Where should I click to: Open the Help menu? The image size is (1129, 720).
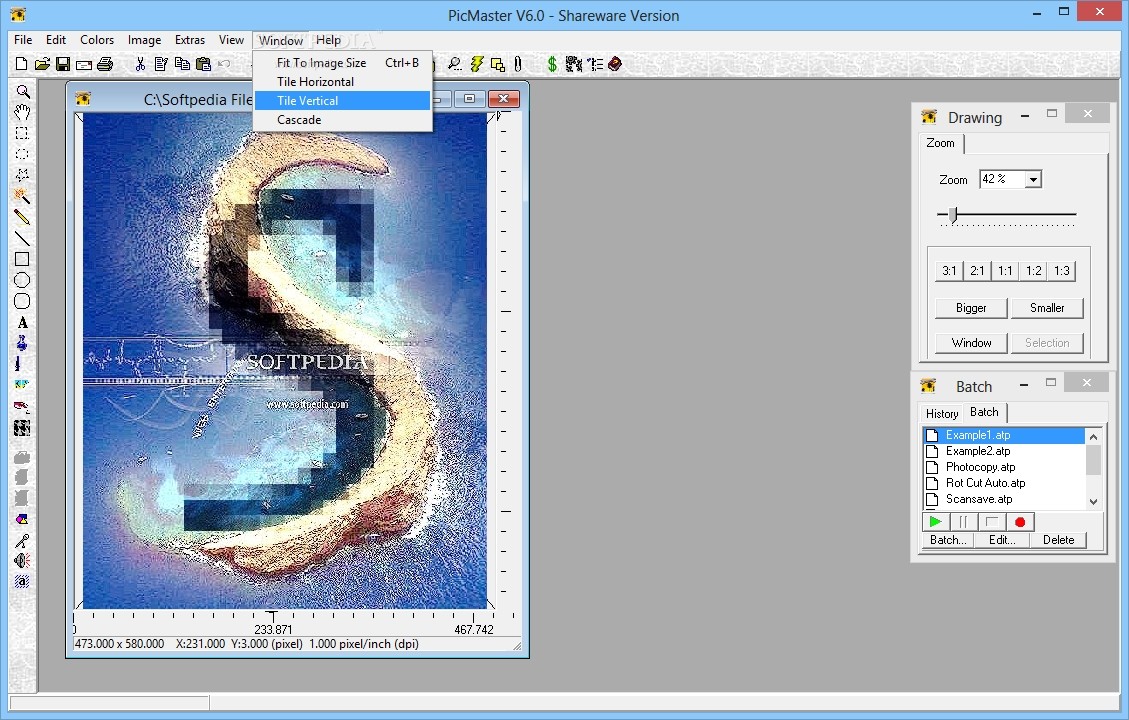tap(328, 40)
